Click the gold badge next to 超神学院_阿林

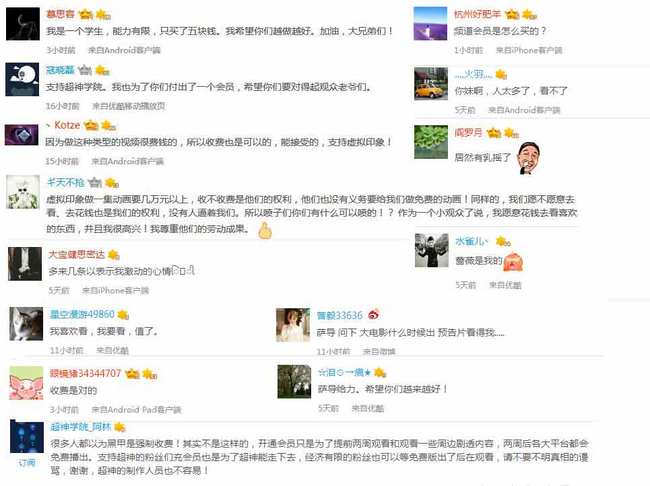(x=120, y=427)
